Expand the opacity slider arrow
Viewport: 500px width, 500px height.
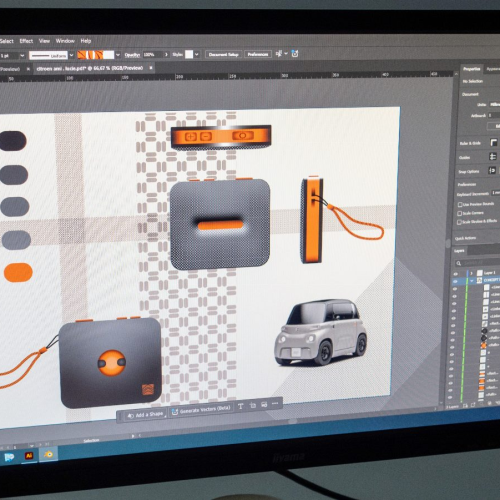[166, 54]
